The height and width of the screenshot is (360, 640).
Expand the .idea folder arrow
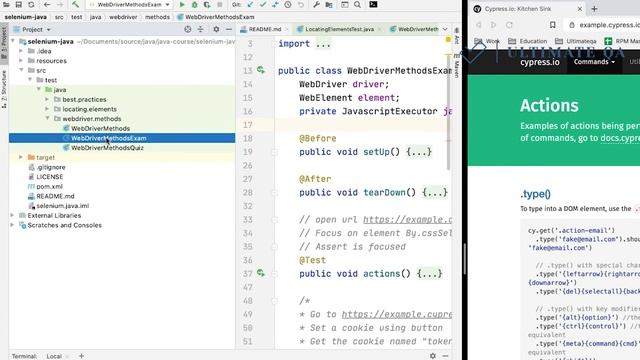tap(21, 51)
